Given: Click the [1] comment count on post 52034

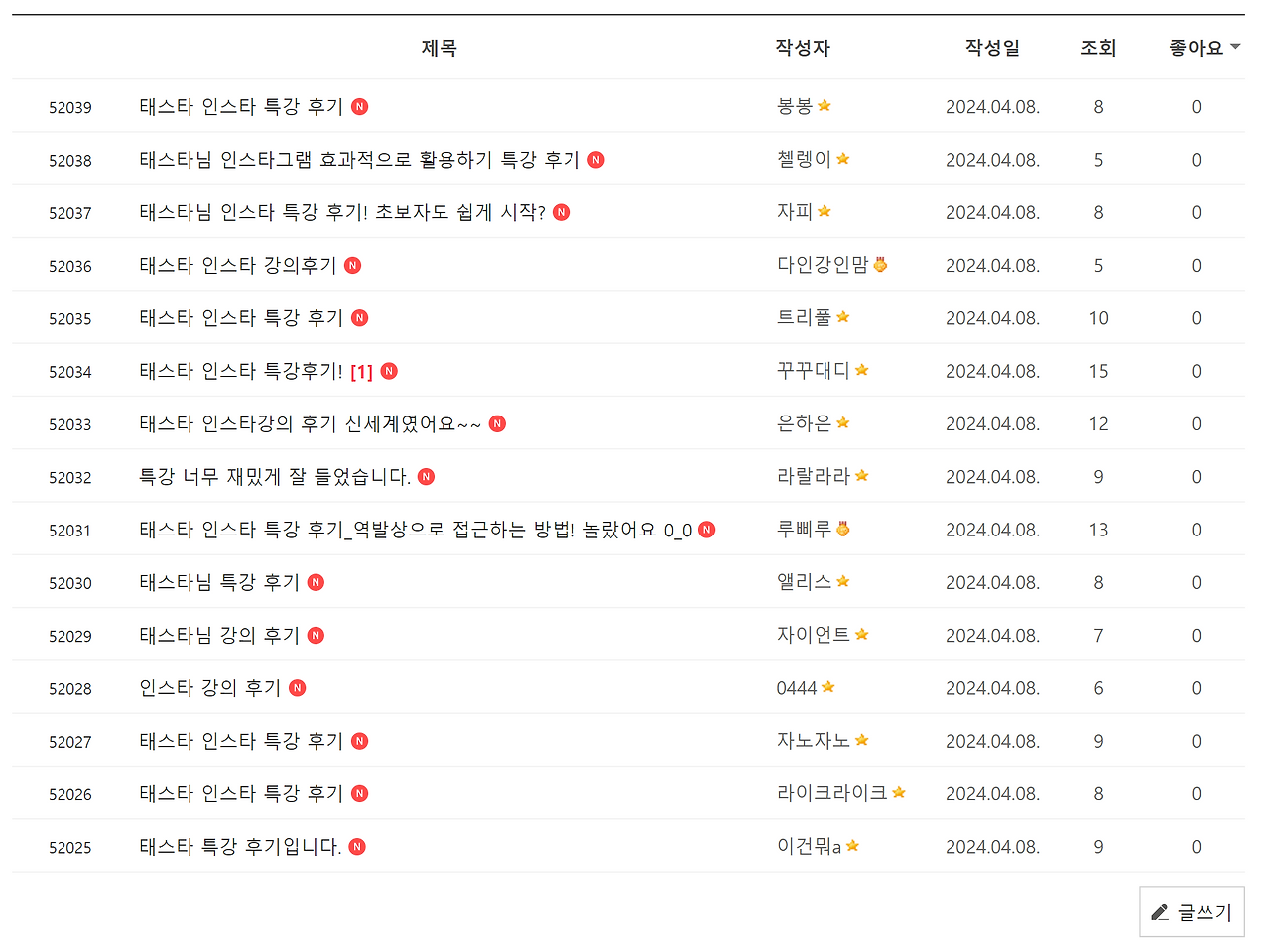Looking at the screenshot, I should point(359,370).
